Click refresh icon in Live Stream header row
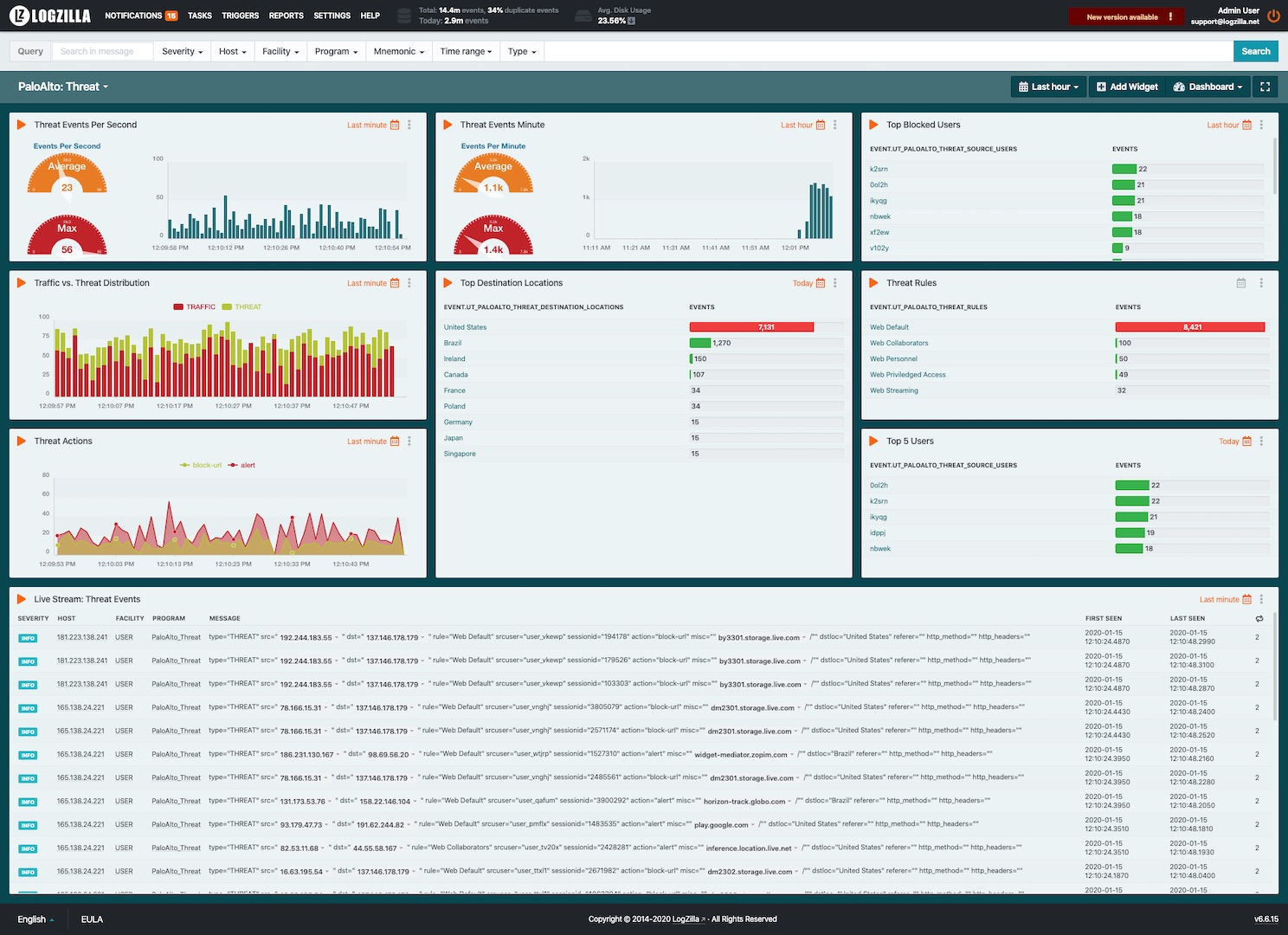The height and width of the screenshot is (935, 1288). tap(1259, 618)
